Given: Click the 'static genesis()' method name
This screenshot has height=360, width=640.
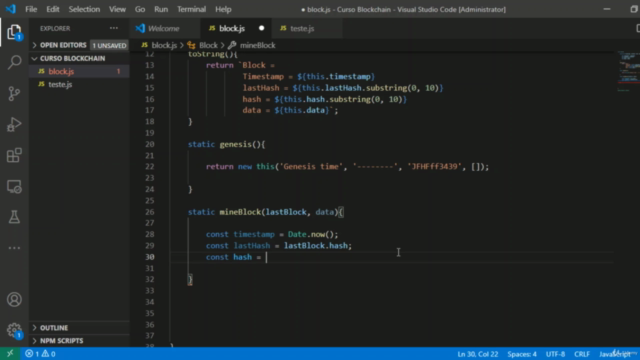Looking at the screenshot, I should pyautogui.click(x=236, y=144).
